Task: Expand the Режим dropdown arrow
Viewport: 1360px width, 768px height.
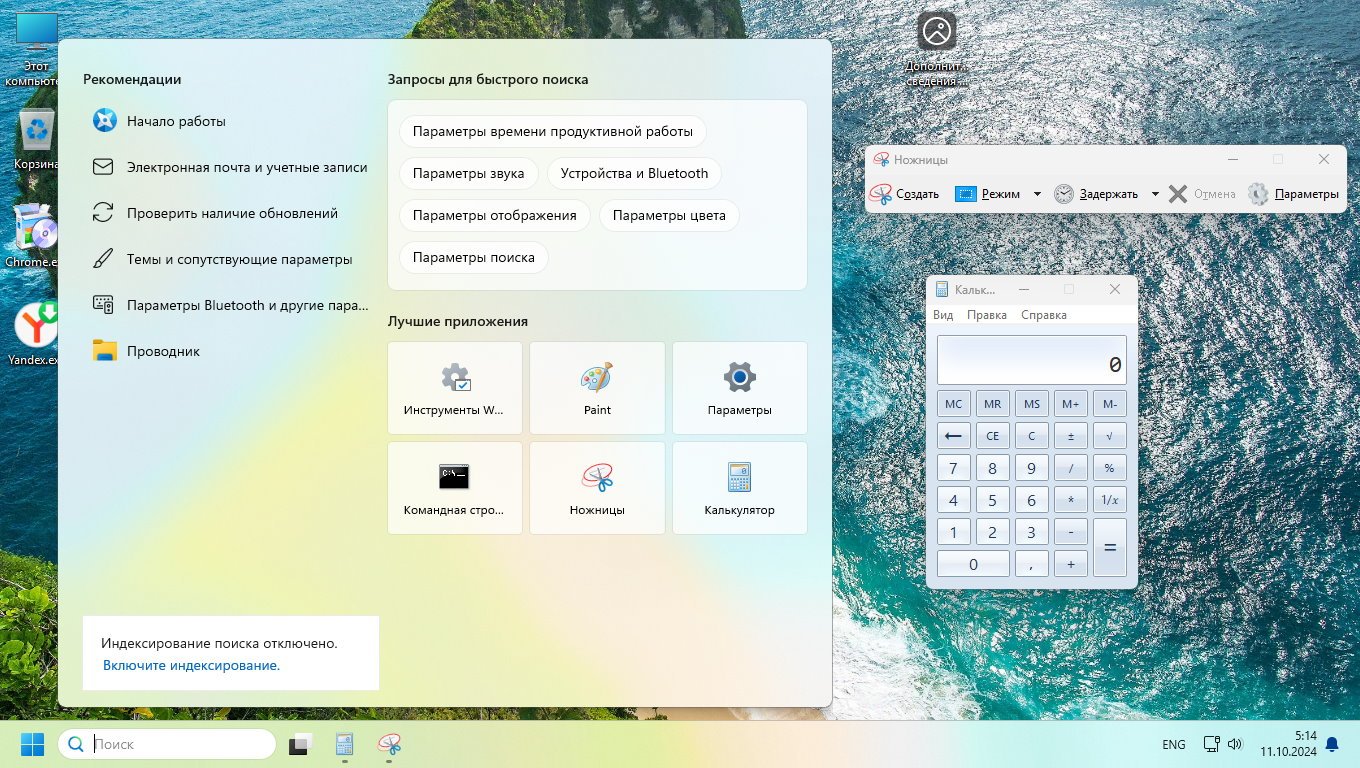Action: point(1037,194)
